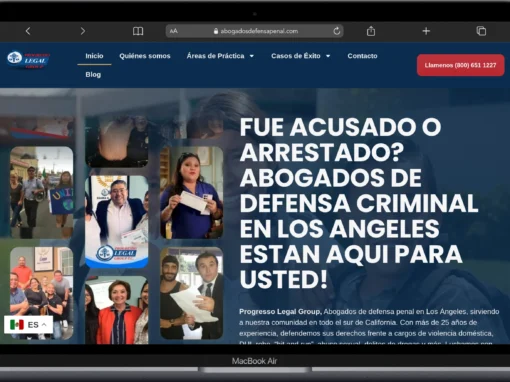Open the street march photo with the UNIT sign
Viewport: 510px width, 382px height.
click(42, 192)
